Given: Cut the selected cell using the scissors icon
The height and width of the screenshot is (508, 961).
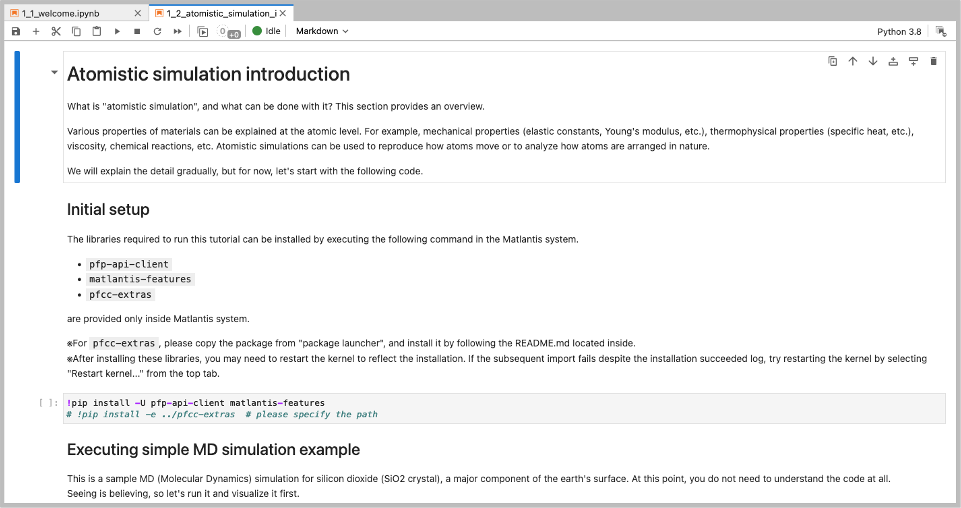Looking at the screenshot, I should click(x=57, y=31).
